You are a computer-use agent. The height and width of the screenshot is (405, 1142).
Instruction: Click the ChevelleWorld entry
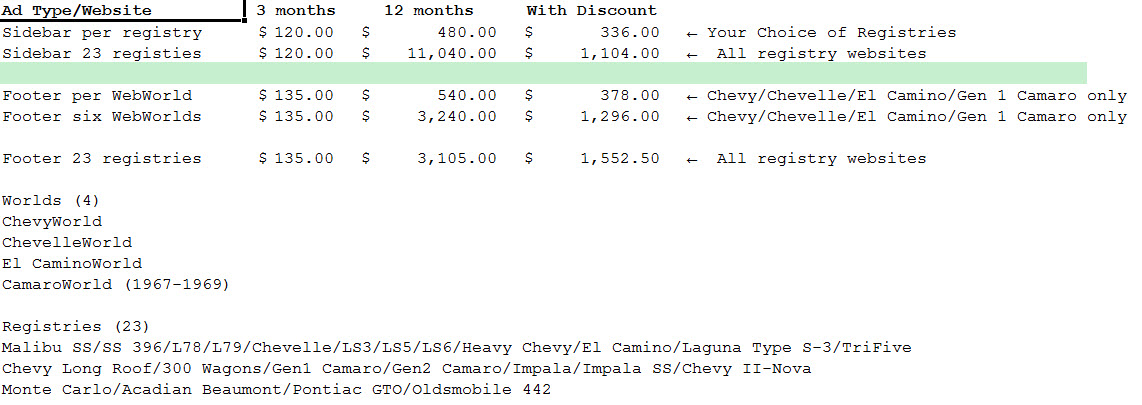click(67, 243)
